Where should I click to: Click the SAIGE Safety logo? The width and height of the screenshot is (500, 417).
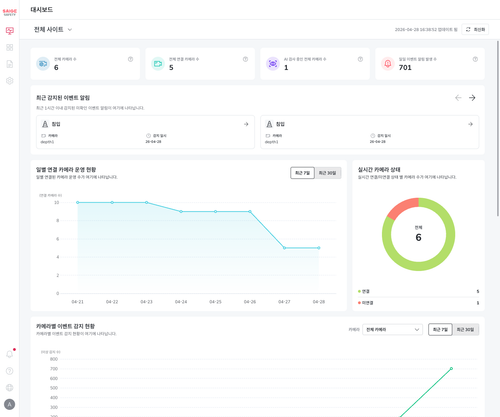tap(9, 12)
